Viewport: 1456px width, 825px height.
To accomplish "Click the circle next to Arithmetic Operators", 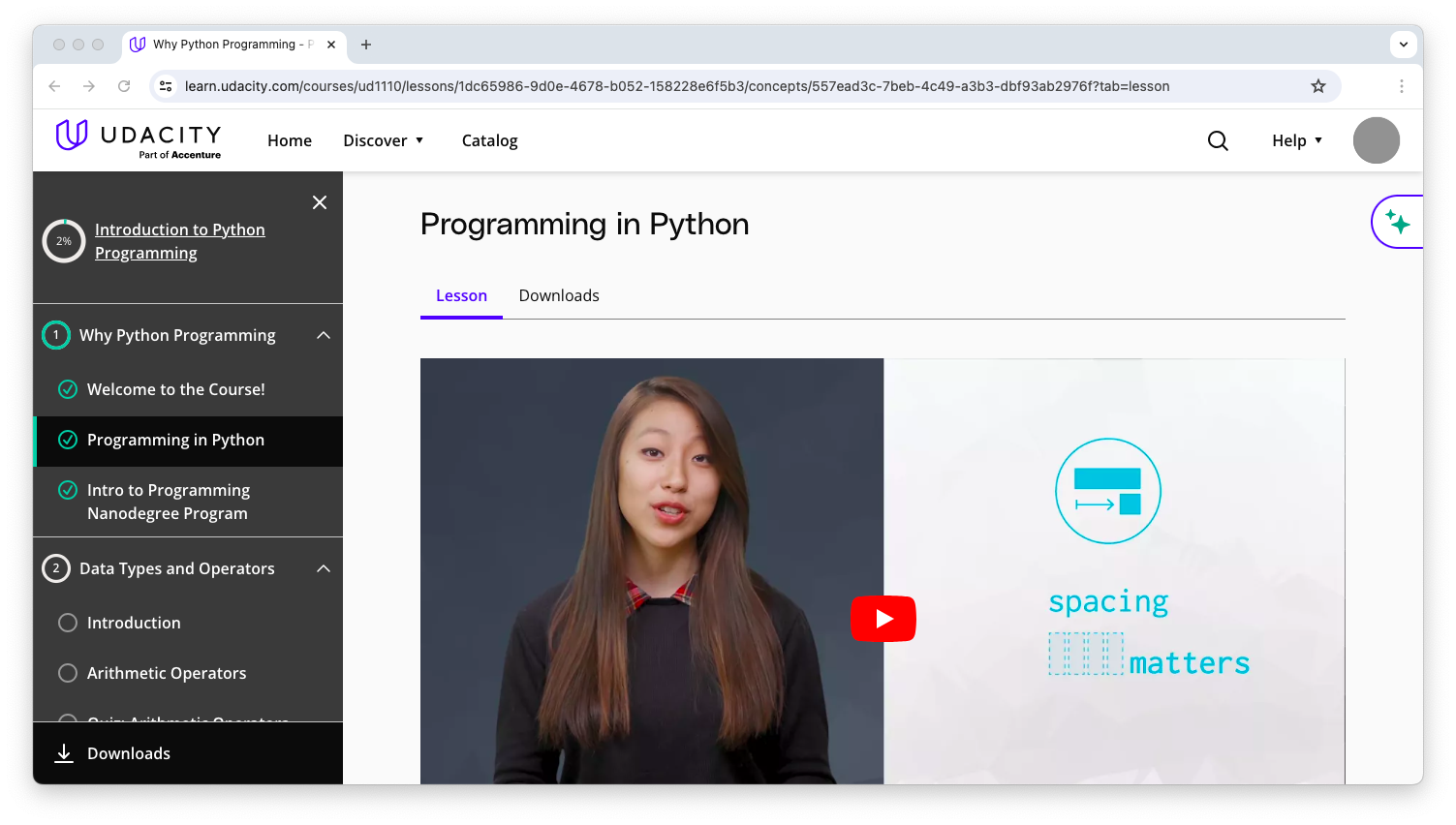I will 68,673.
